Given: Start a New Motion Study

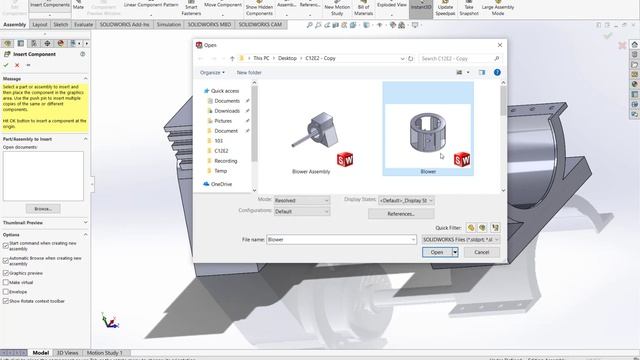Looking at the screenshot, I should coord(337,8).
